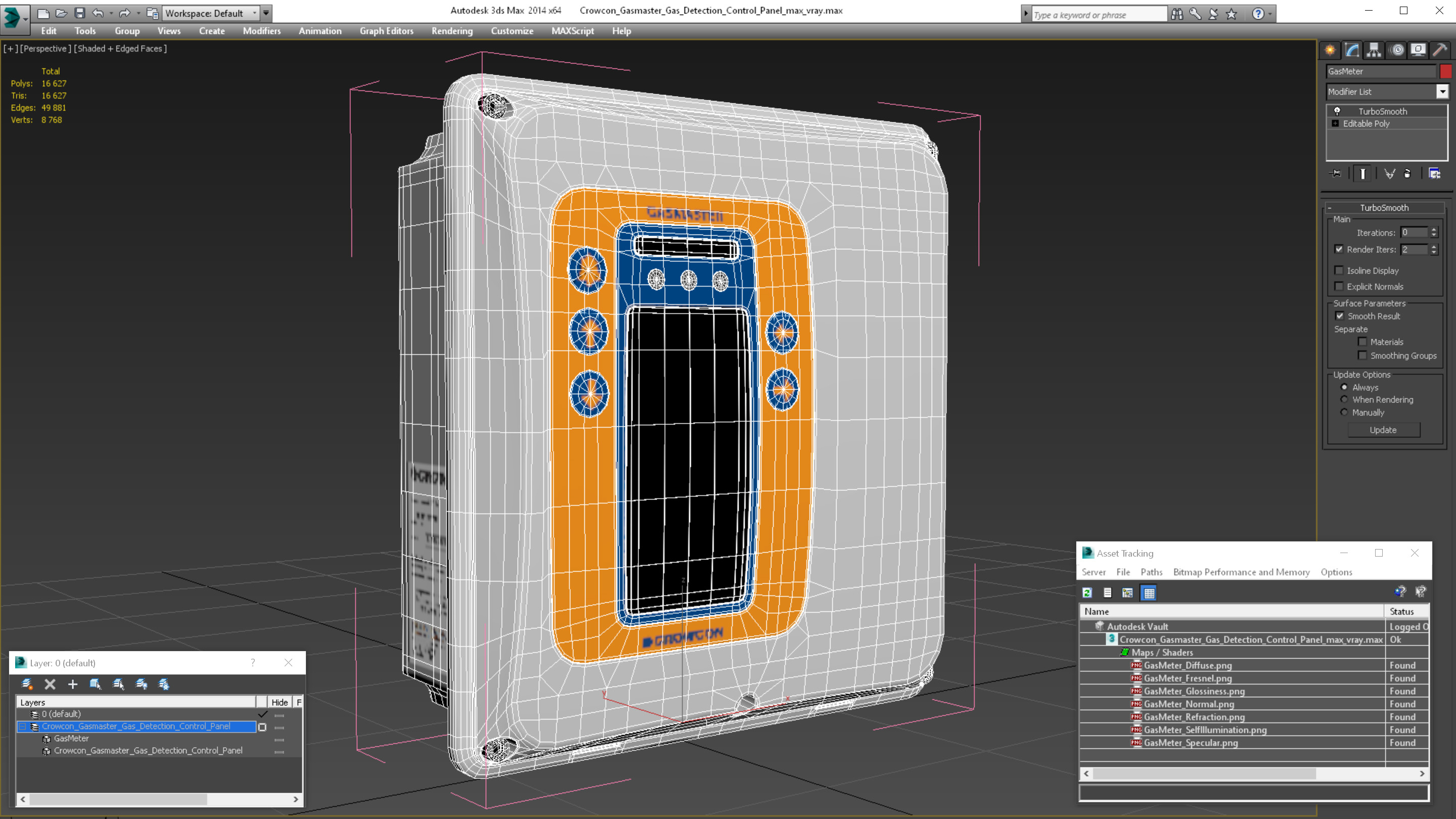
Task: Click search binoculars icon in title bar
Action: tap(1177, 14)
